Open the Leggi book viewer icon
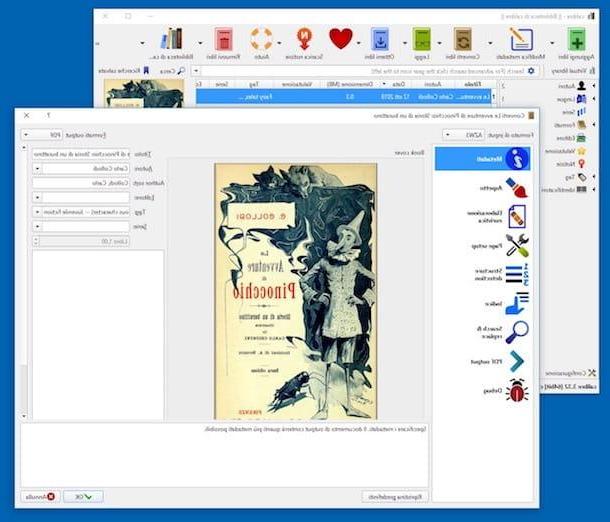Viewport: 610px width, 522px height. coord(421,39)
